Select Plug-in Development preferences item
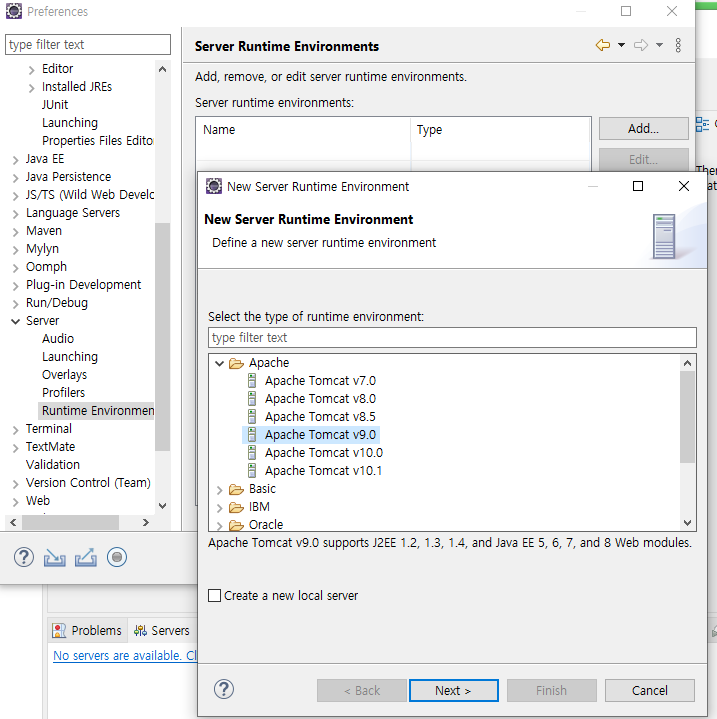 (83, 284)
